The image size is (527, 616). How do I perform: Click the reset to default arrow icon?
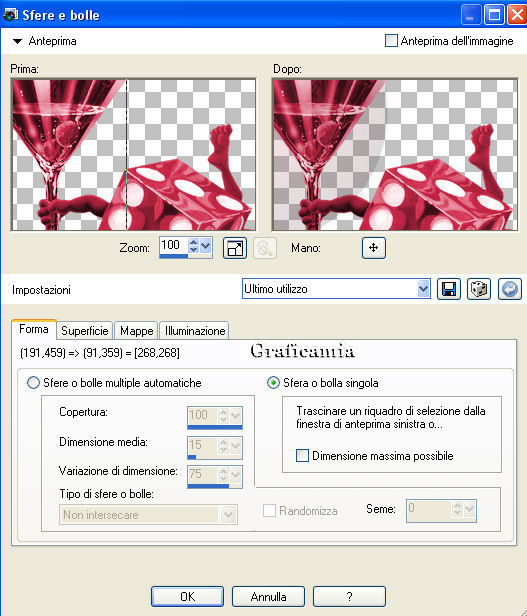[x=509, y=289]
